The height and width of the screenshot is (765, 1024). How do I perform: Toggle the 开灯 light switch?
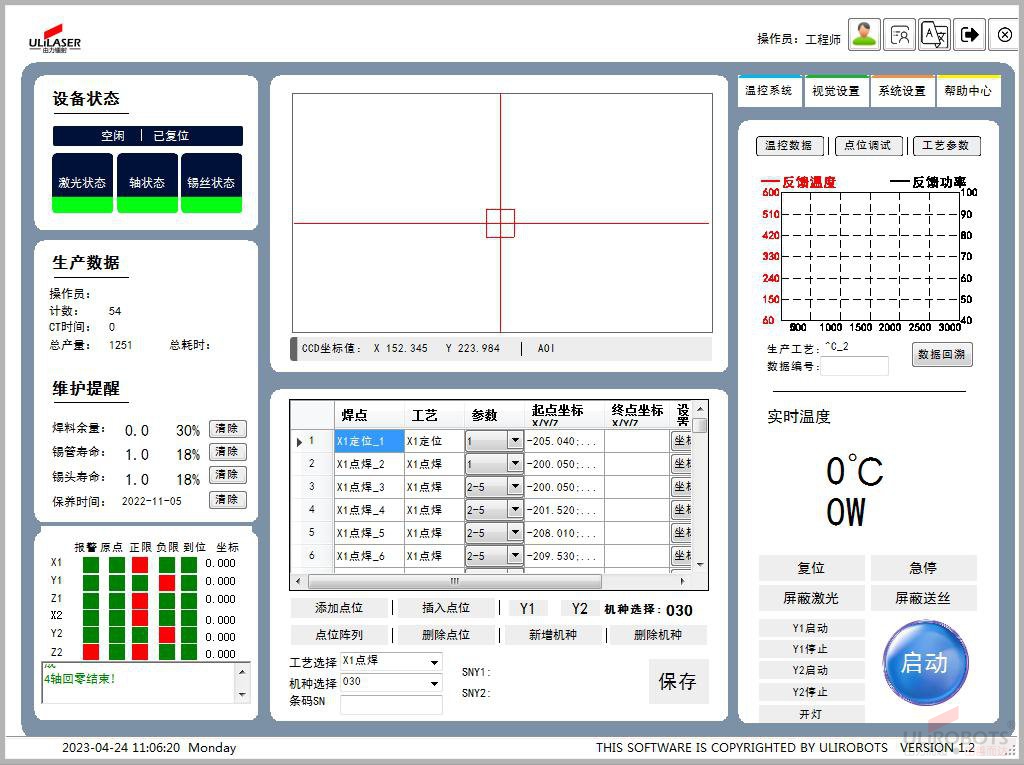point(811,714)
